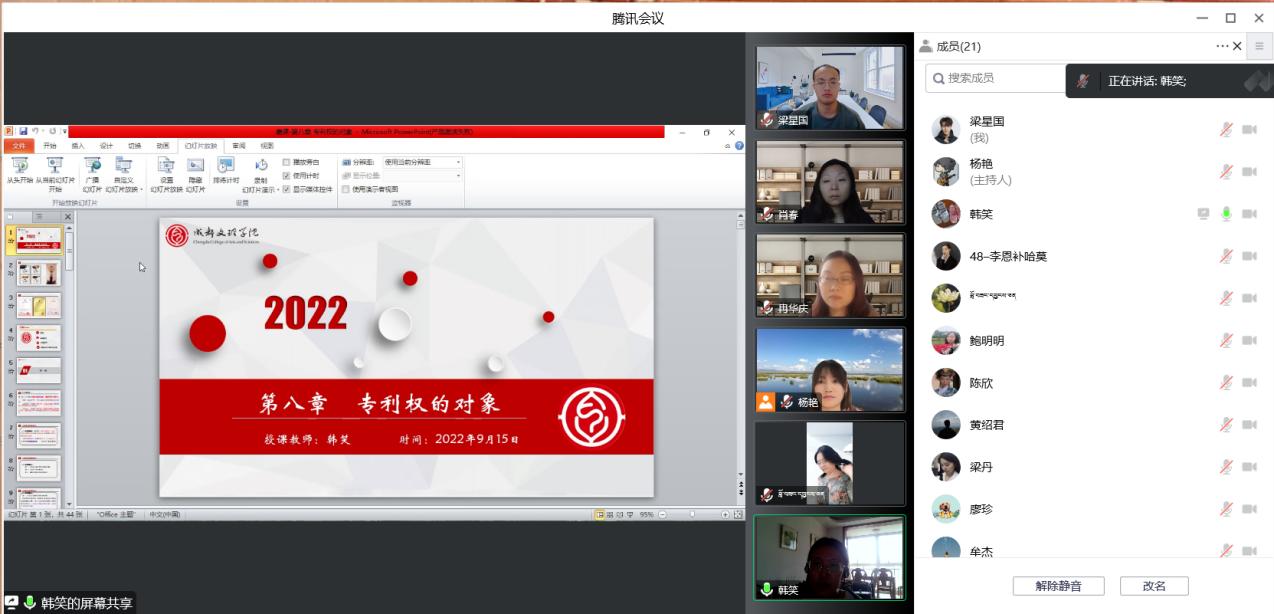Click 韩笑's green microphone icon in list
Screen dimensions: 1274x614
pos(1226,214)
